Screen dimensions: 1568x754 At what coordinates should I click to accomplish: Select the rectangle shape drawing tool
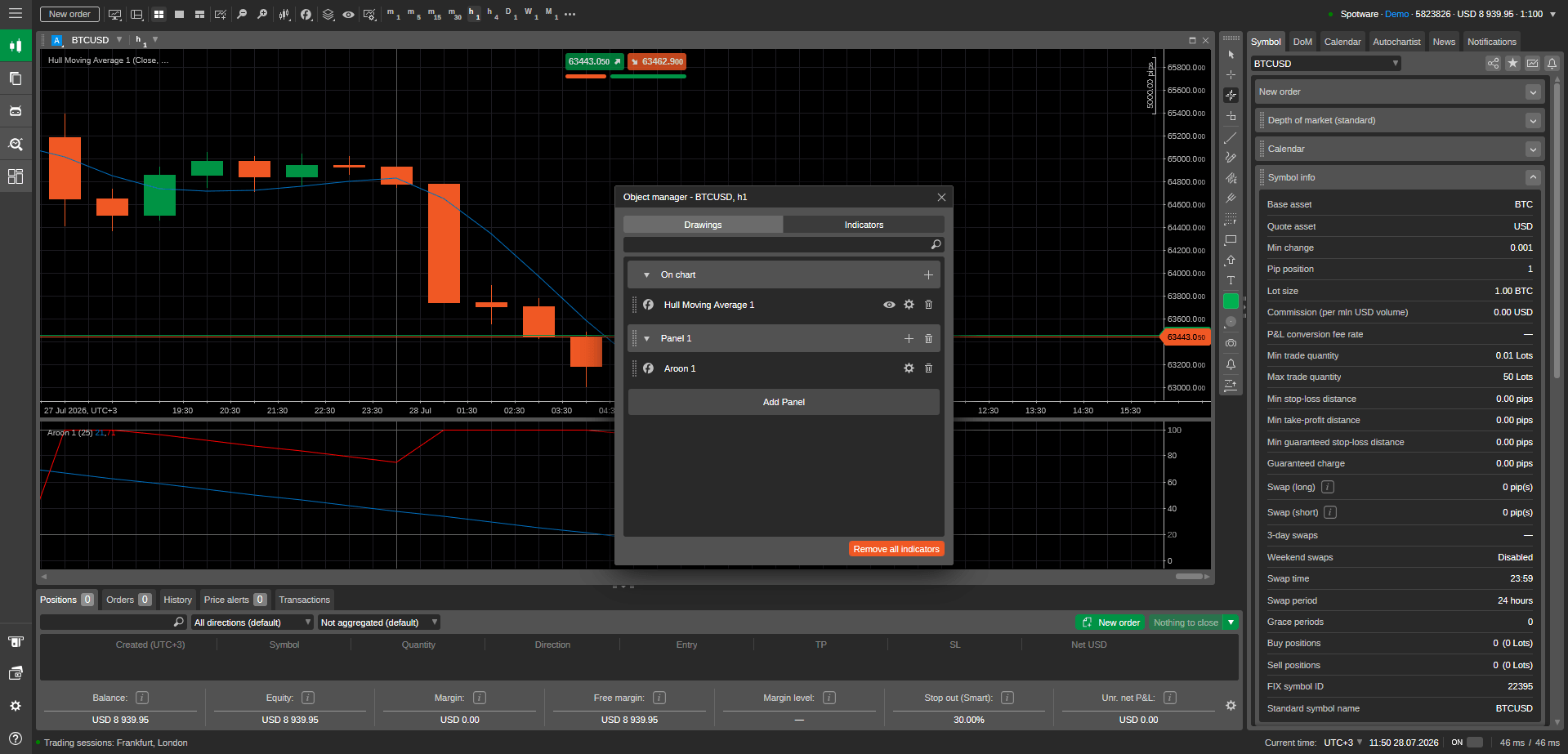pyautogui.click(x=1231, y=240)
